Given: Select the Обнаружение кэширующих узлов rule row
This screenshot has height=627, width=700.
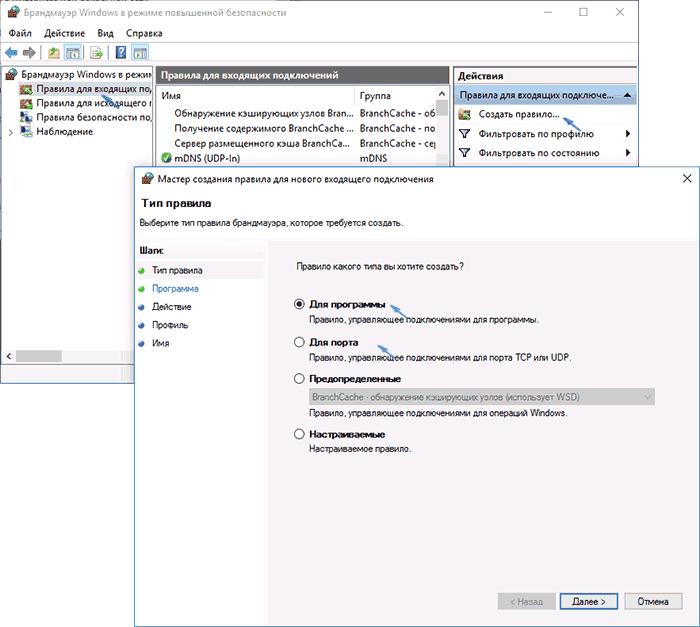Looking at the screenshot, I should (297, 113).
